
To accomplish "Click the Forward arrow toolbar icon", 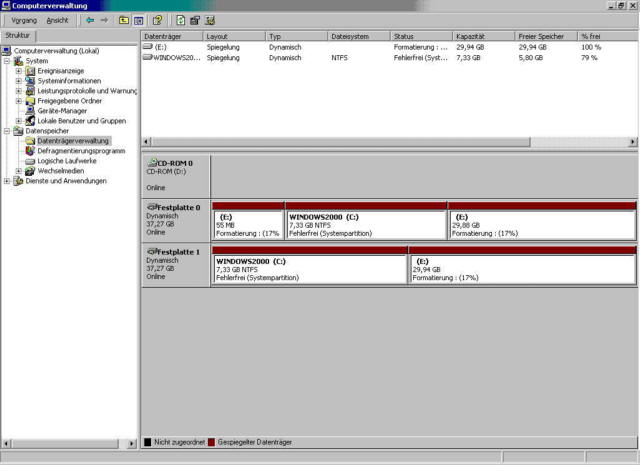I will pyautogui.click(x=104, y=20).
